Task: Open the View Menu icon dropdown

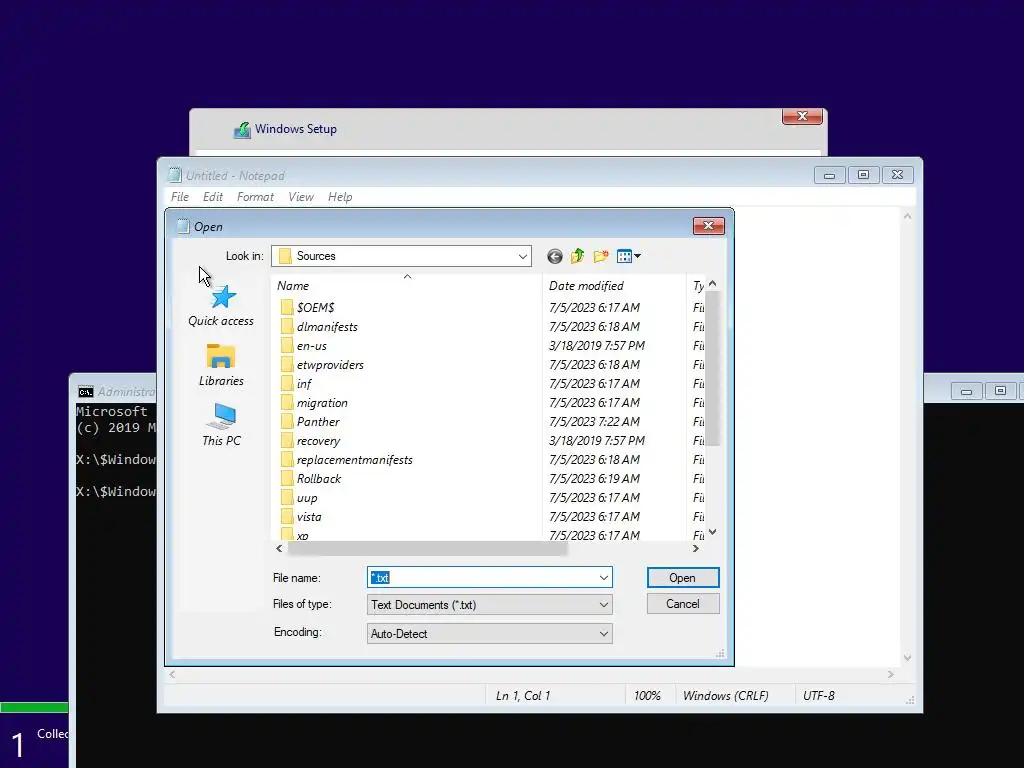Action: pos(628,257)
